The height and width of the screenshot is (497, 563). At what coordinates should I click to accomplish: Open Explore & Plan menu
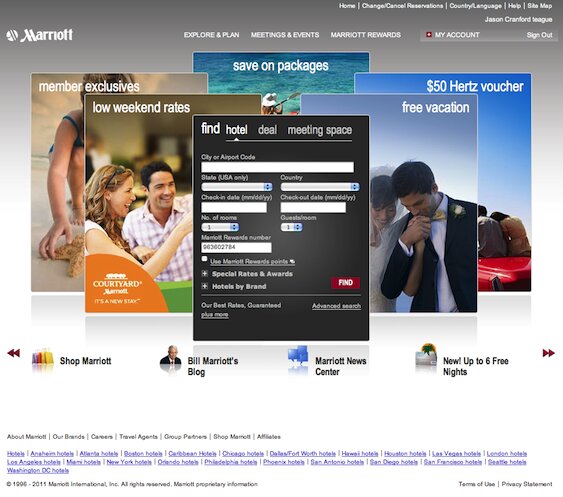(x=211, y=35)
